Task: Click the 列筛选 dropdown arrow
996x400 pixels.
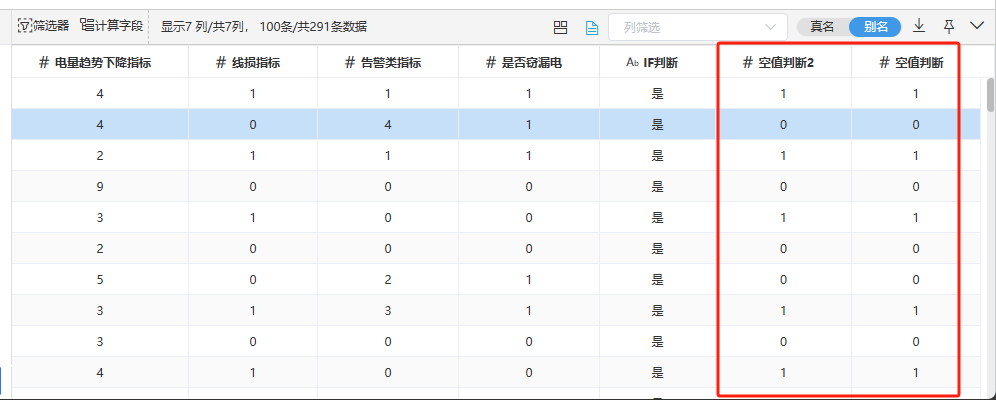Action: pos(771,27)
